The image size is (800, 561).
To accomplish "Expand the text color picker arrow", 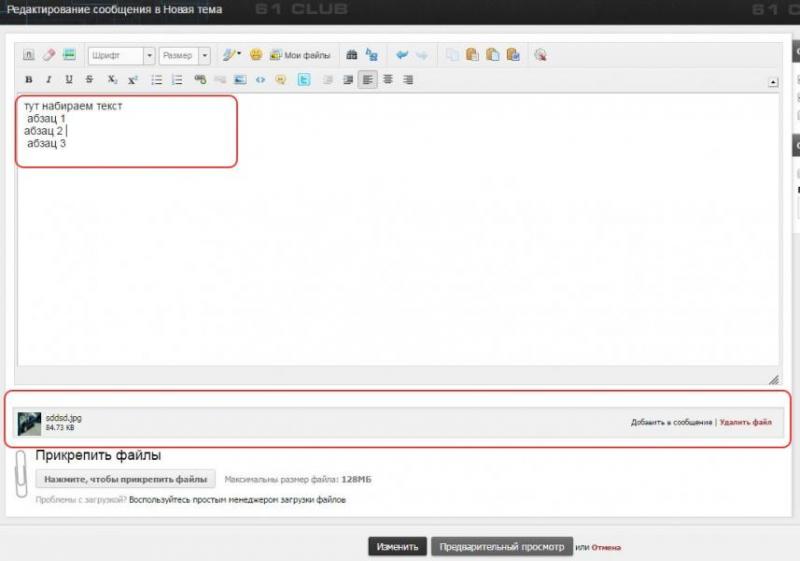I will point(239,56).
